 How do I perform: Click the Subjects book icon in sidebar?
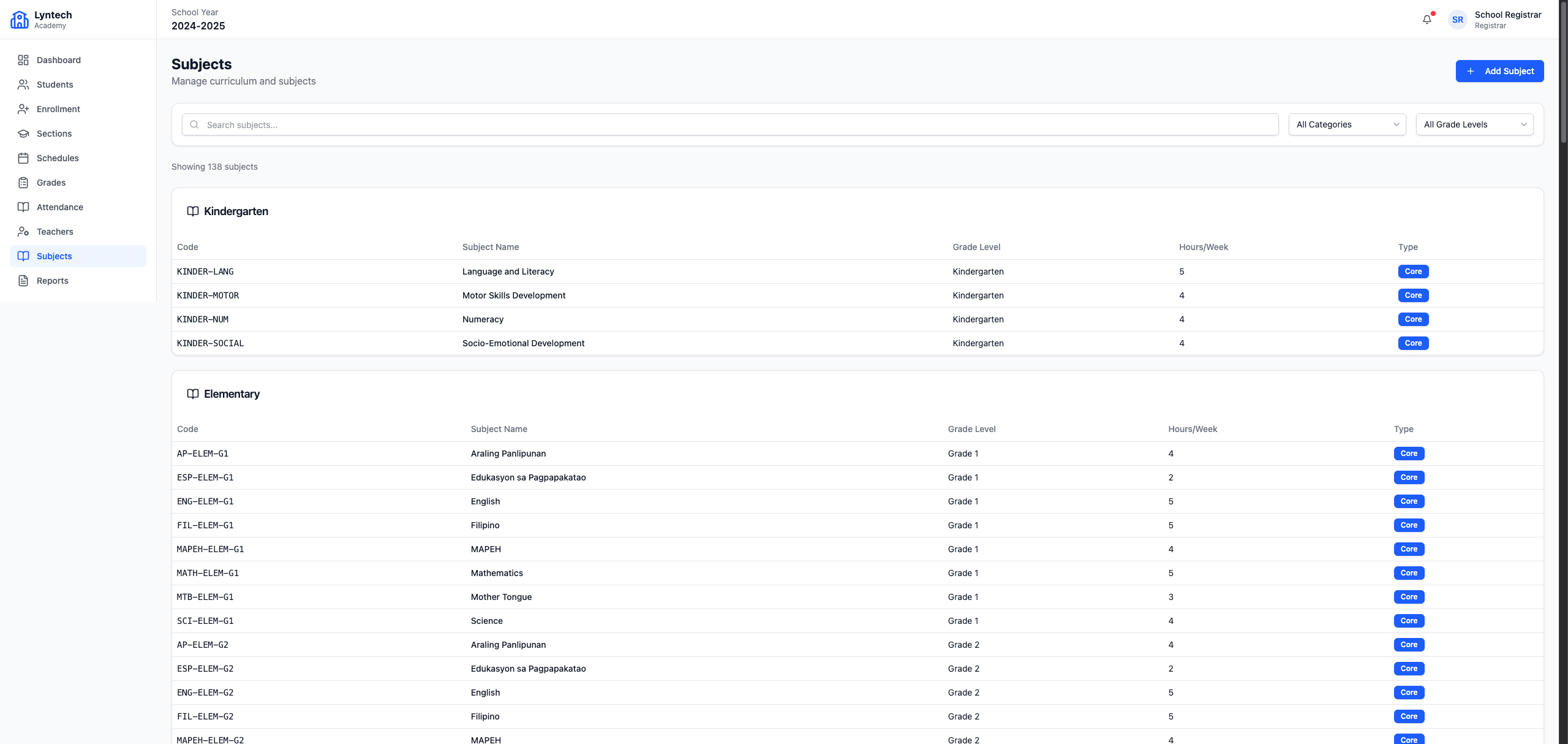[23, 256]
